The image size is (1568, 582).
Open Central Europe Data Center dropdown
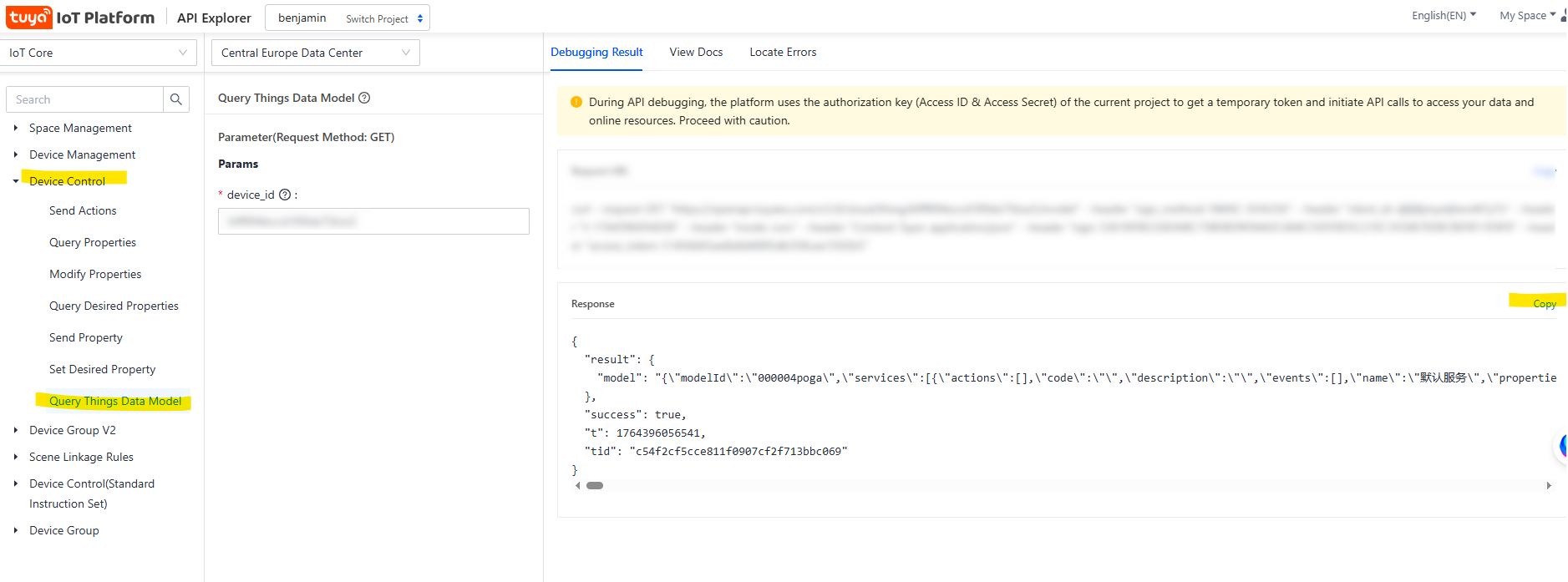(x=316, y=53)
